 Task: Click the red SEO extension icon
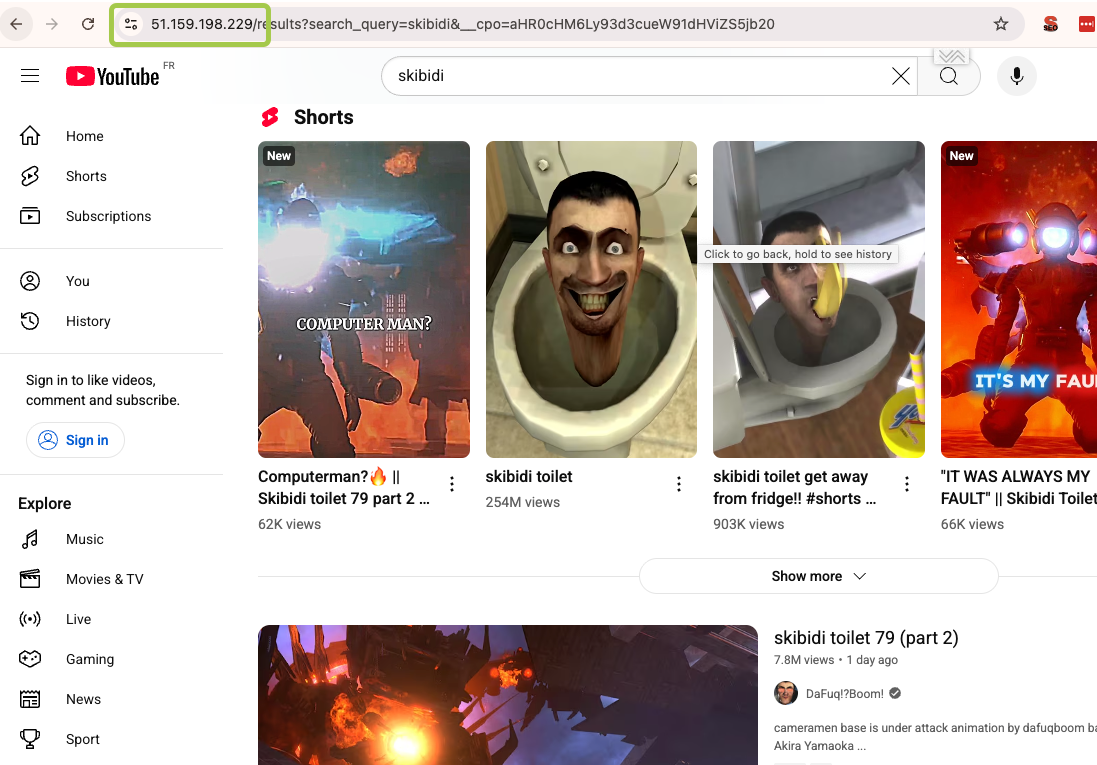point(1050,24)
